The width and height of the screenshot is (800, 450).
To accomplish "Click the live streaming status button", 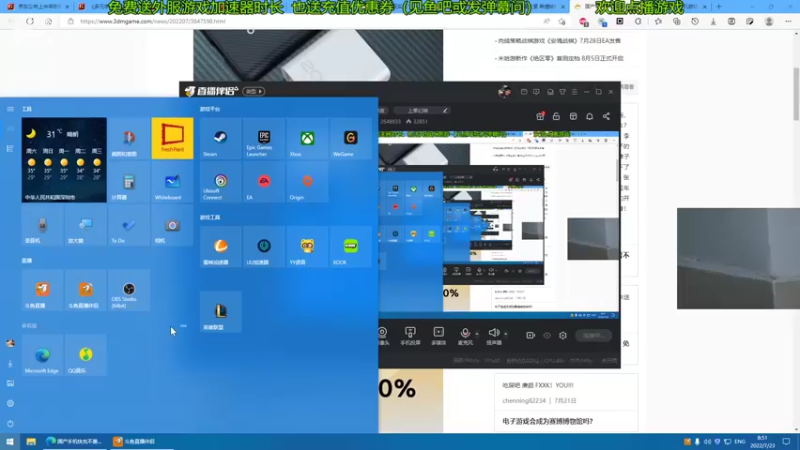I will [593, 335].
